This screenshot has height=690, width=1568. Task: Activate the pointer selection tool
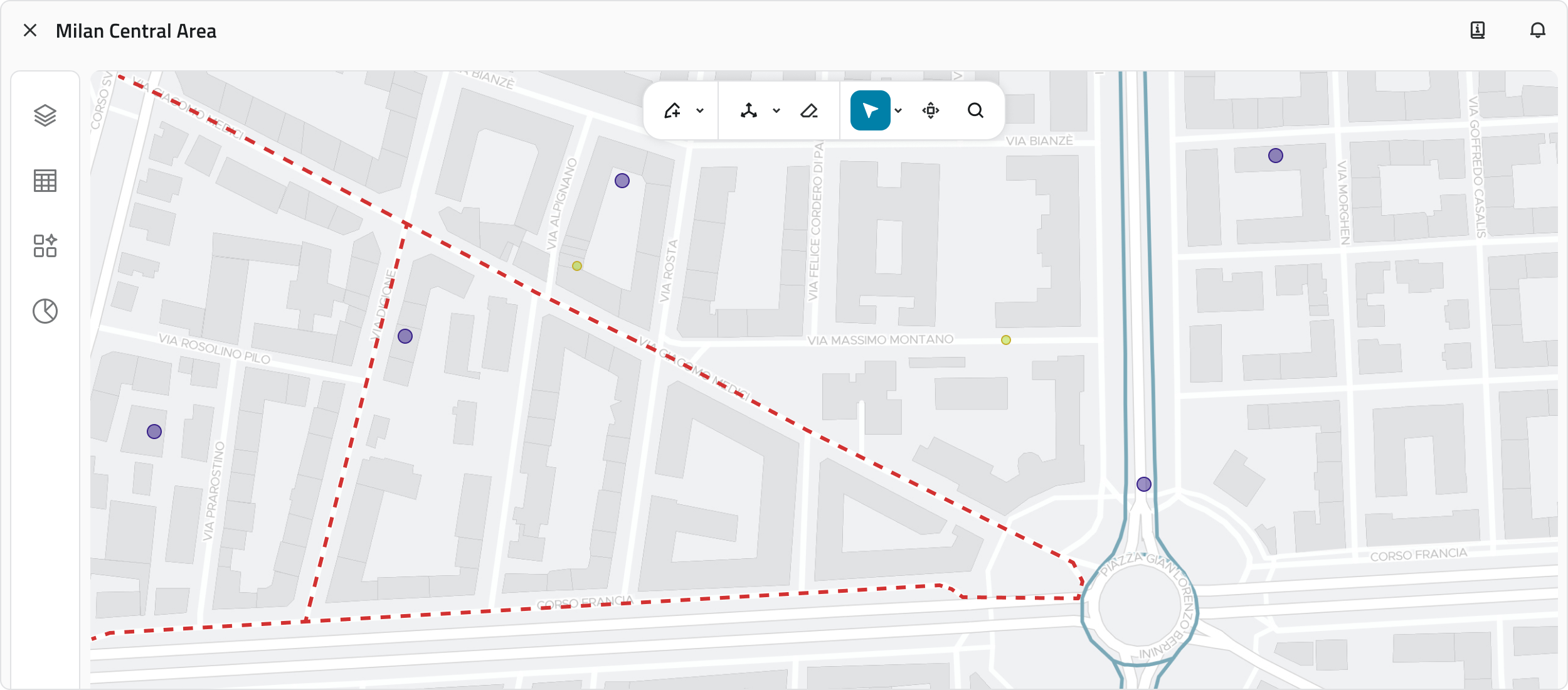870,111
